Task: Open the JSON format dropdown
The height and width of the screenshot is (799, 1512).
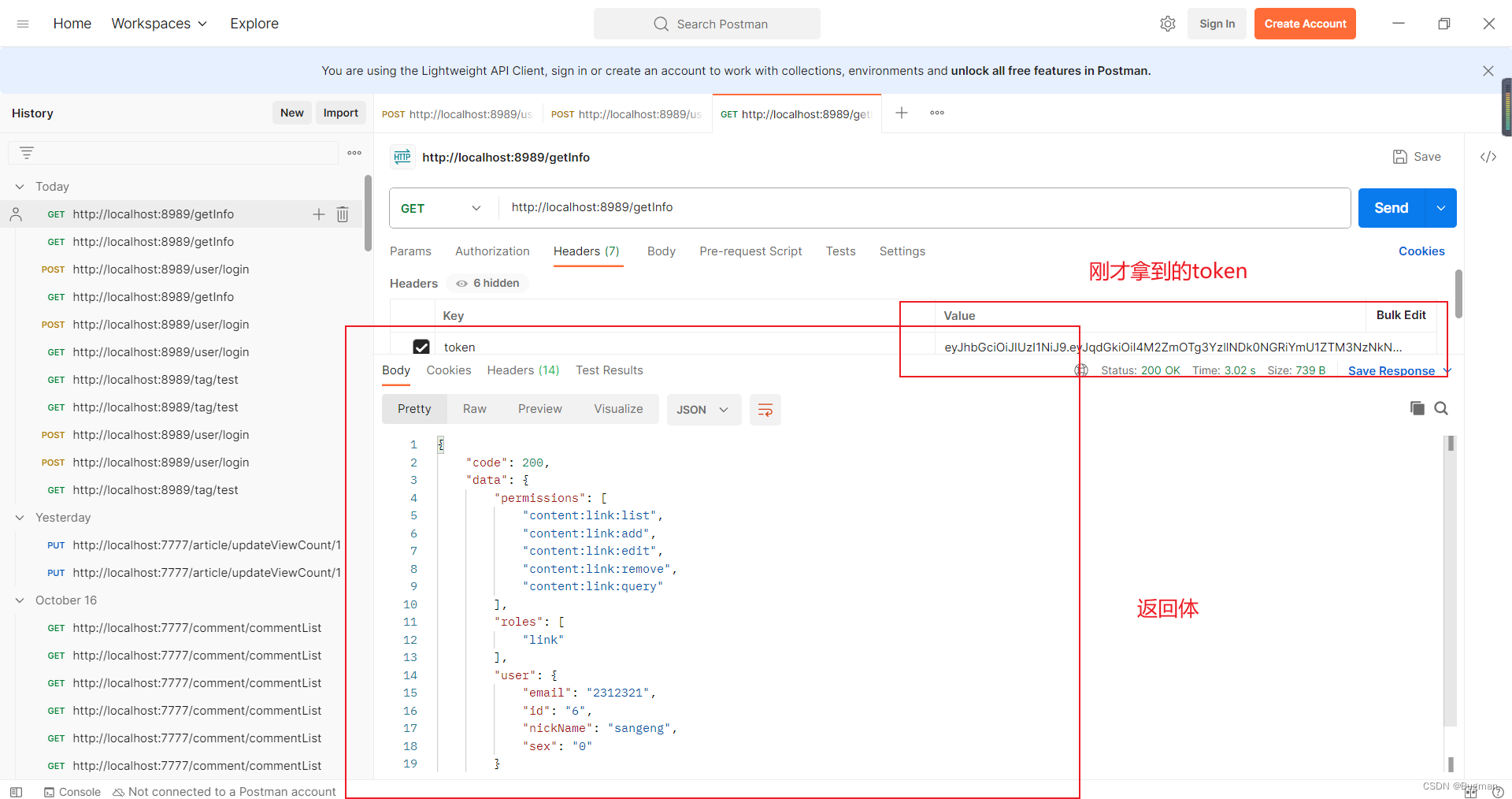Action: pos(703,410)
